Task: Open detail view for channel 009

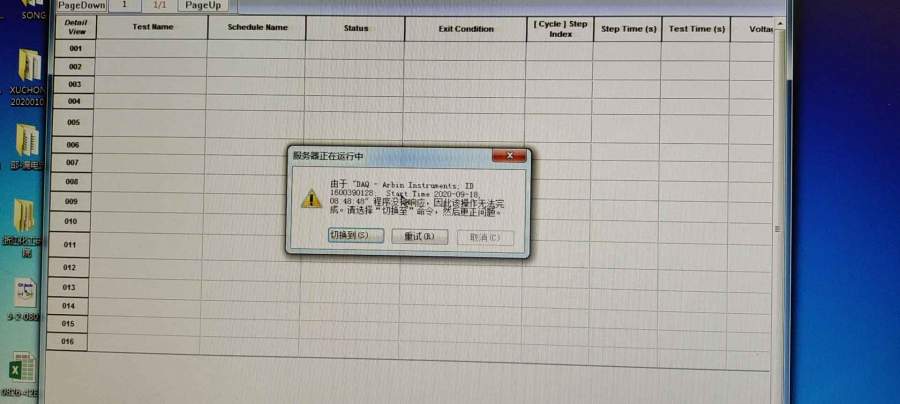Action: click(x=71, y=201)
